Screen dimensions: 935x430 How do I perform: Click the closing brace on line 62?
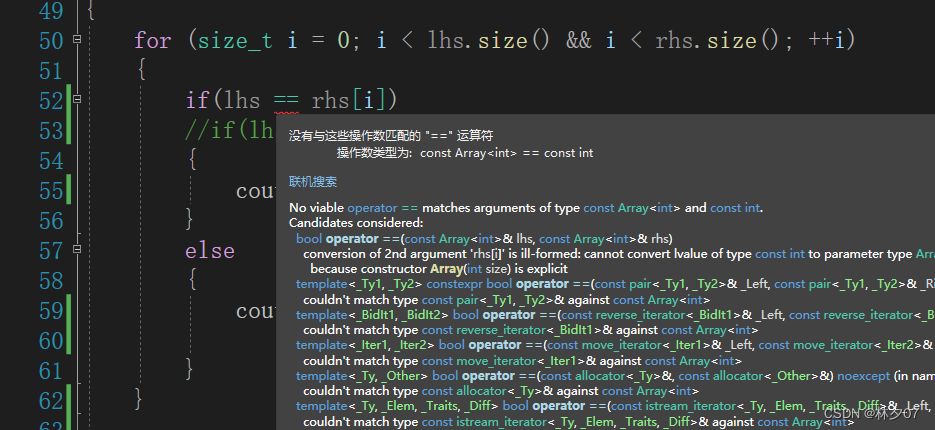(x=140, y=401)
